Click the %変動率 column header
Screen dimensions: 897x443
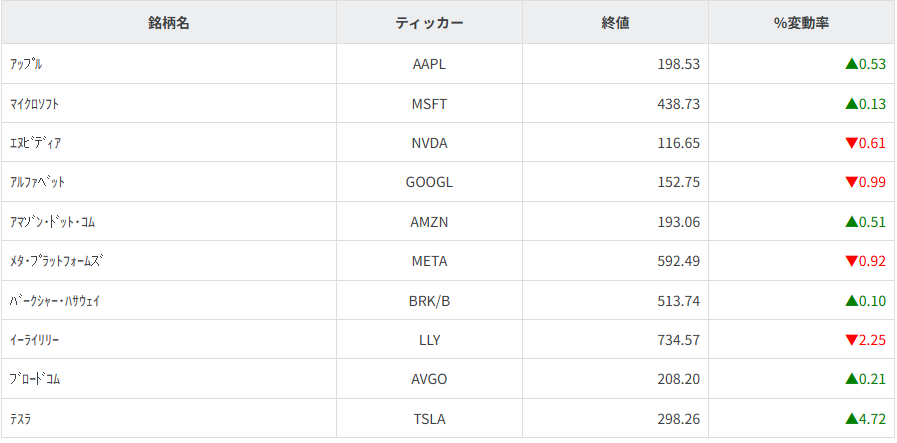pos(802,23)
